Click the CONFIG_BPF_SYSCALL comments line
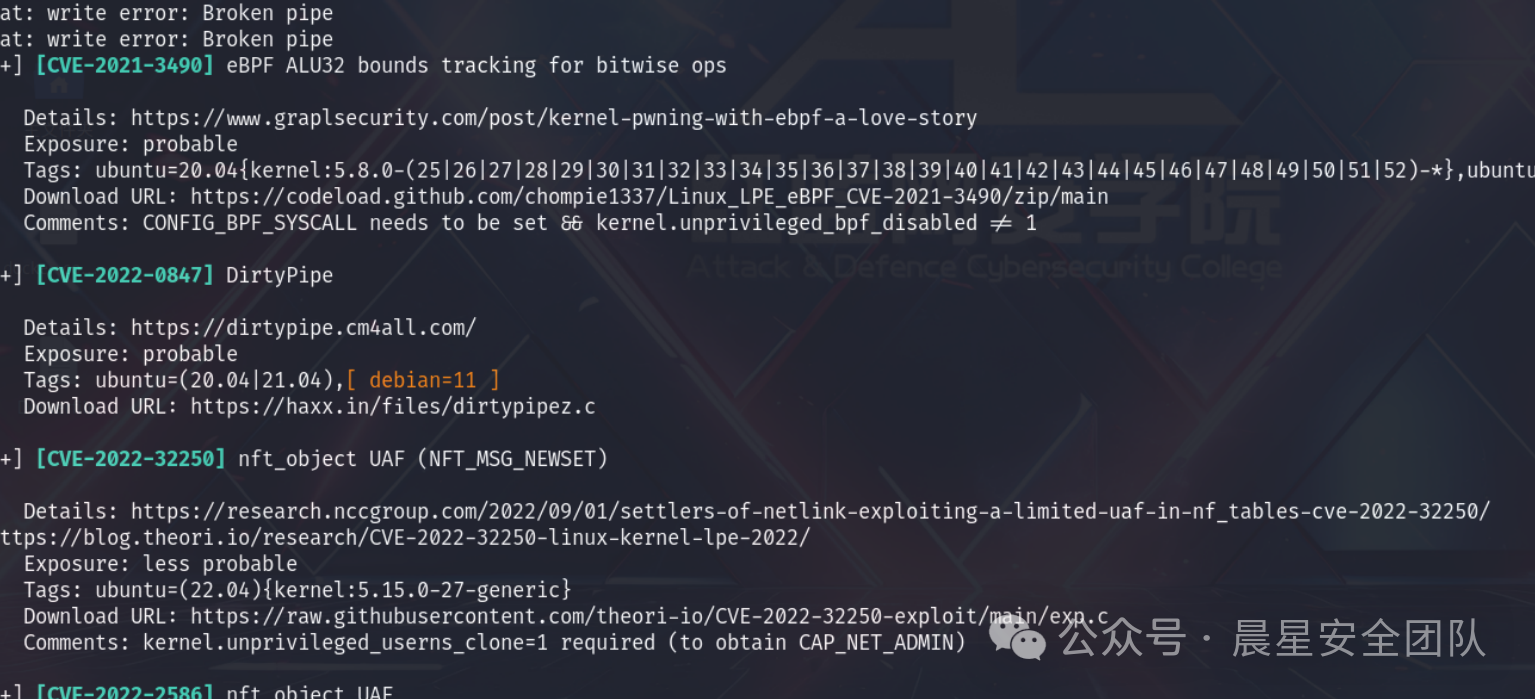The height and width of the screenshot is (699, 1535). pos(530,223)
